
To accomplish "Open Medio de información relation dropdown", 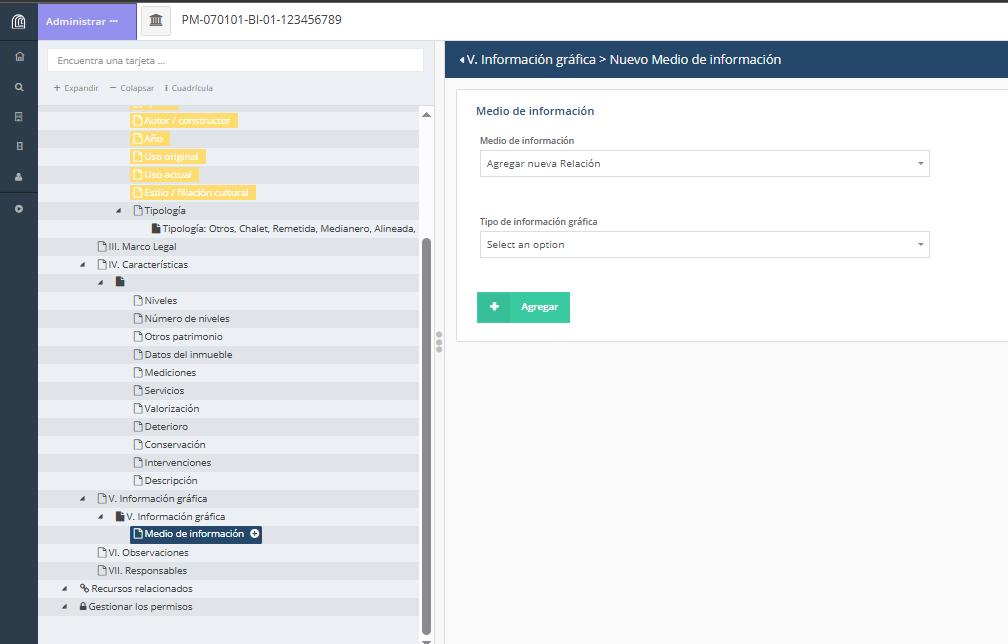I will point(704,164).
